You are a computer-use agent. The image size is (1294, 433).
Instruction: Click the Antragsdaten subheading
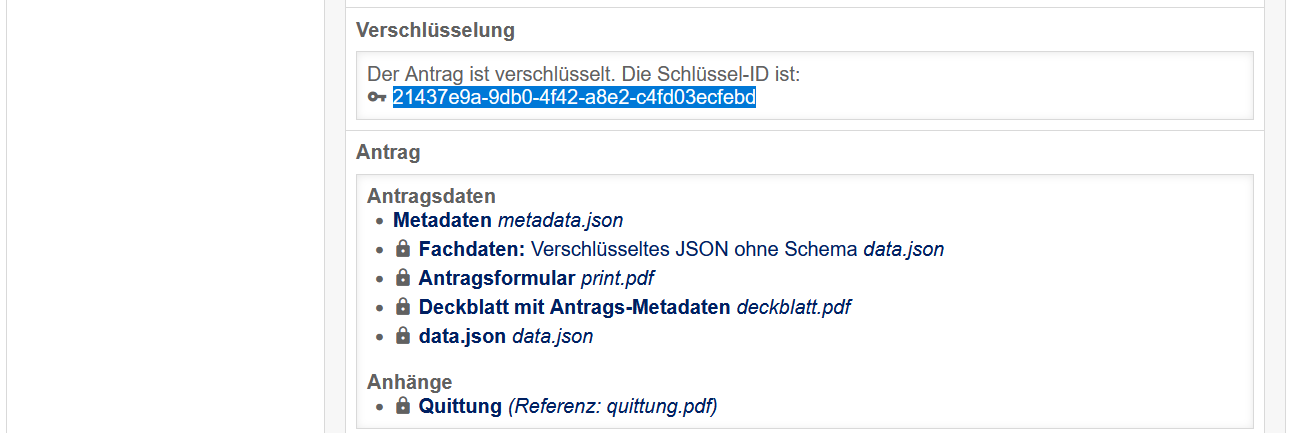tap(431, 196)
